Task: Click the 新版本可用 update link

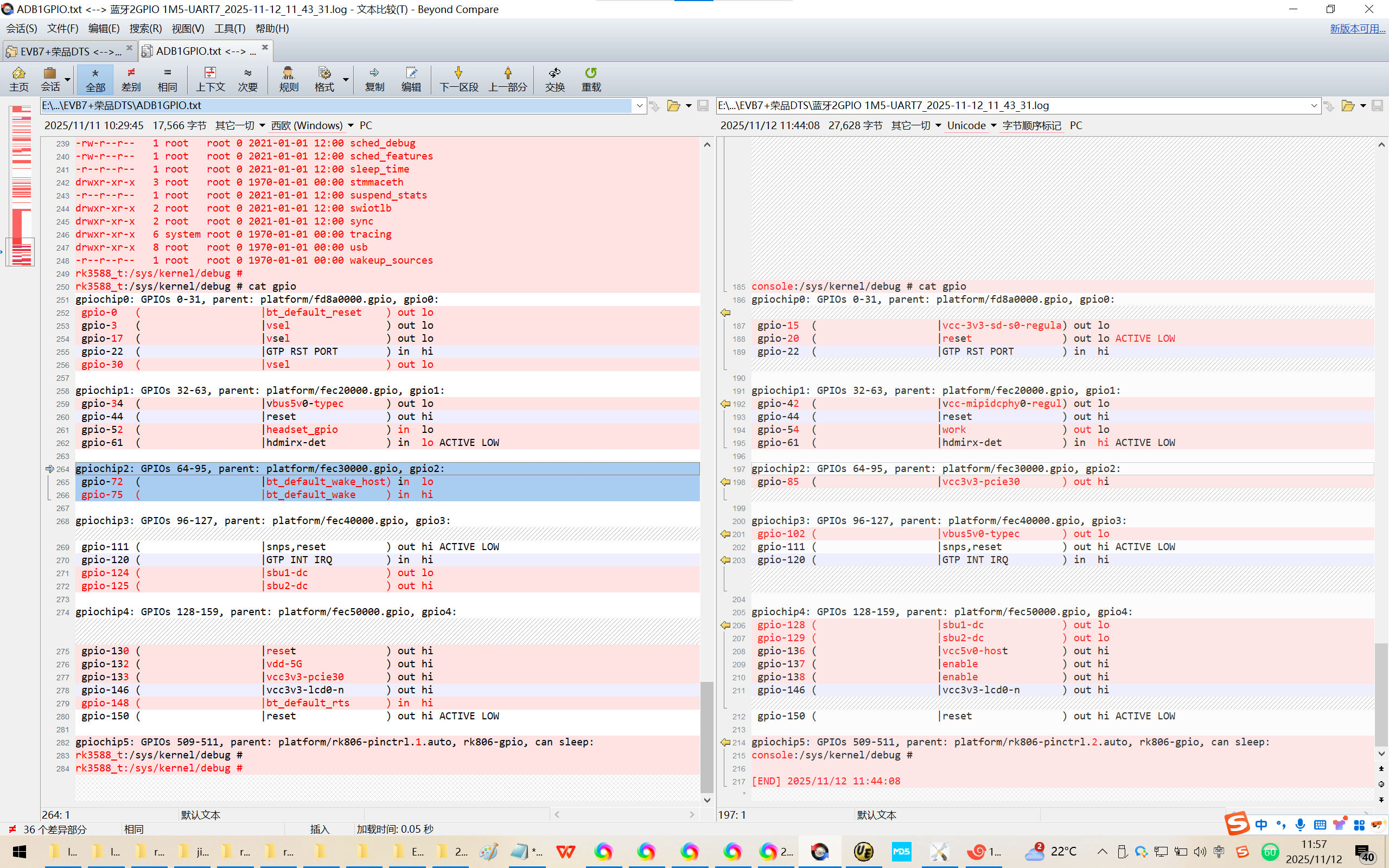Action: click(1357, 28)
